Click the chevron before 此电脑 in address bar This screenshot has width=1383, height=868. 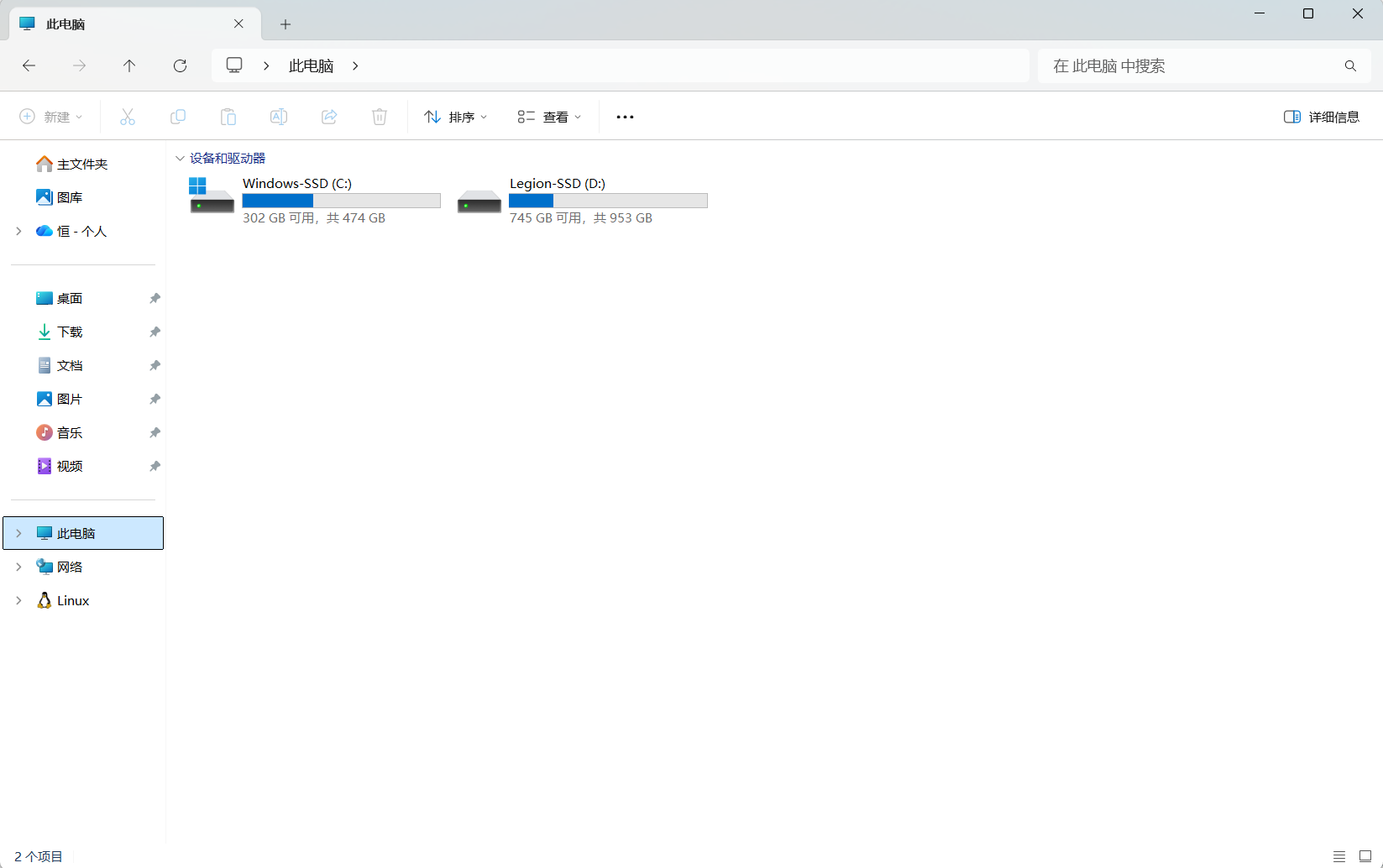[266, 65]
